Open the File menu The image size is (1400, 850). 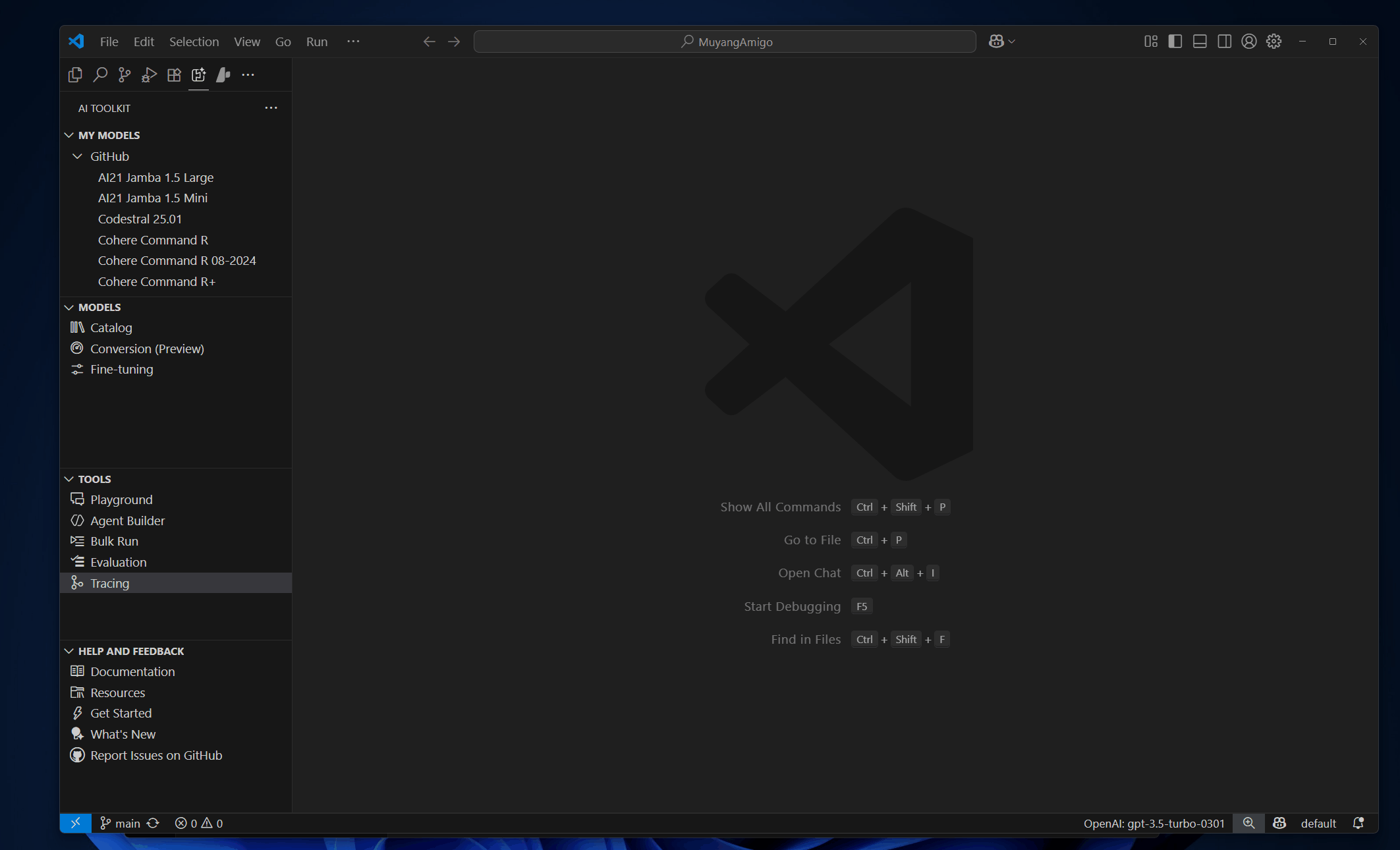coord(109,42)
